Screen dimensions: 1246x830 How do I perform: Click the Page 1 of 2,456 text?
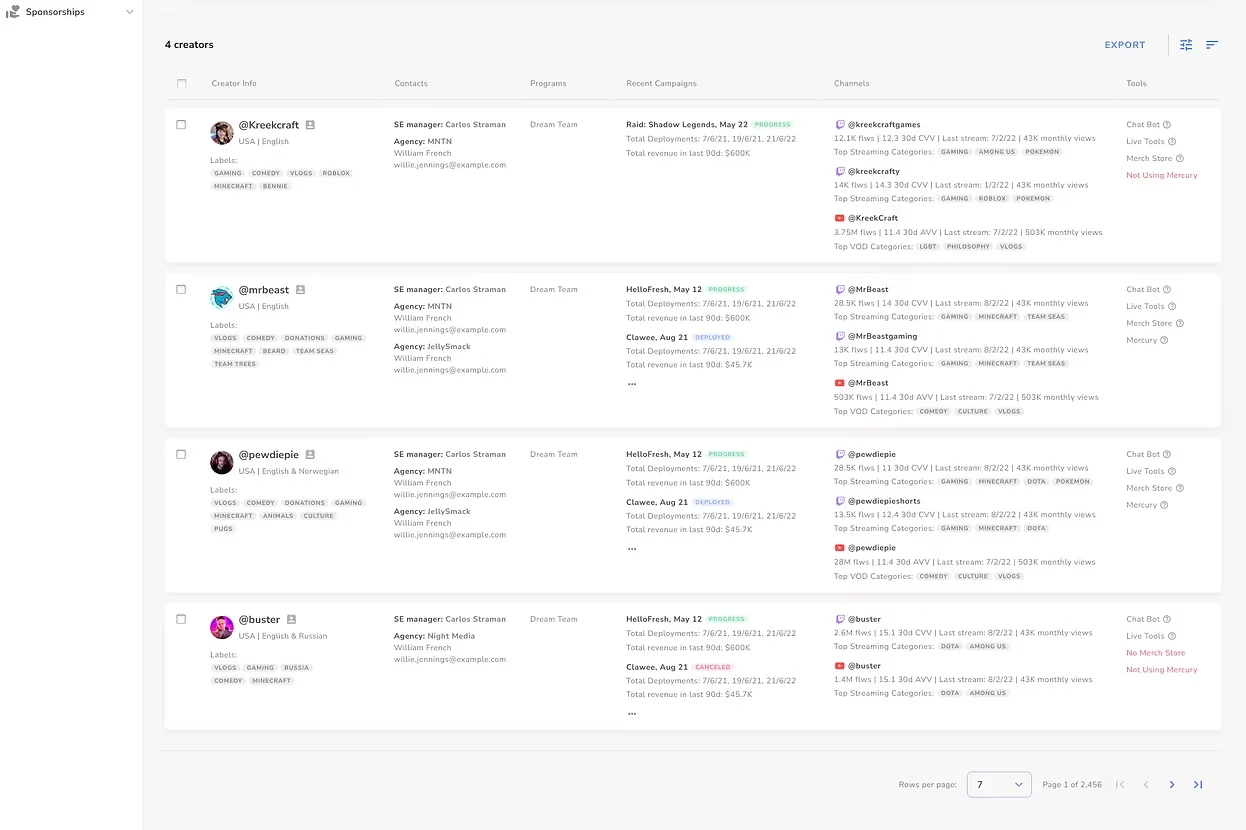click(1072, 785)
